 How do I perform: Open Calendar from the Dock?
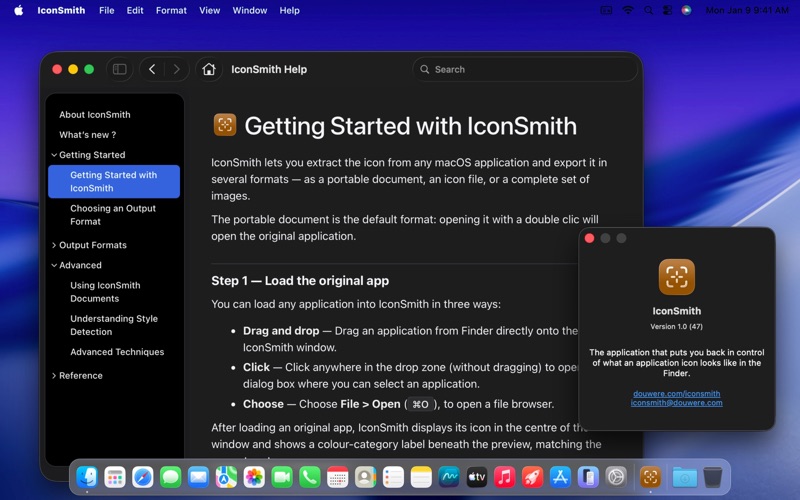pos(337,477)
